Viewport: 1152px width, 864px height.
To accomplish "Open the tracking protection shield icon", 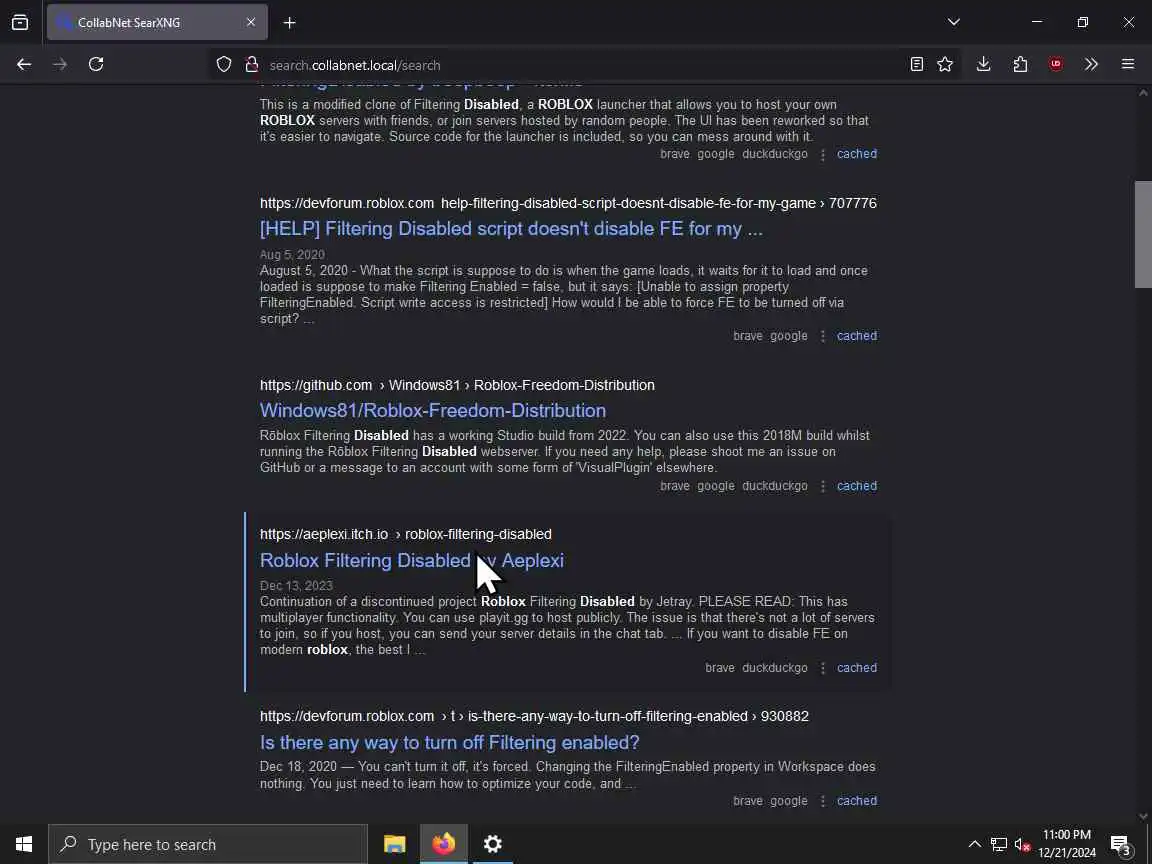I will point(224,65).
